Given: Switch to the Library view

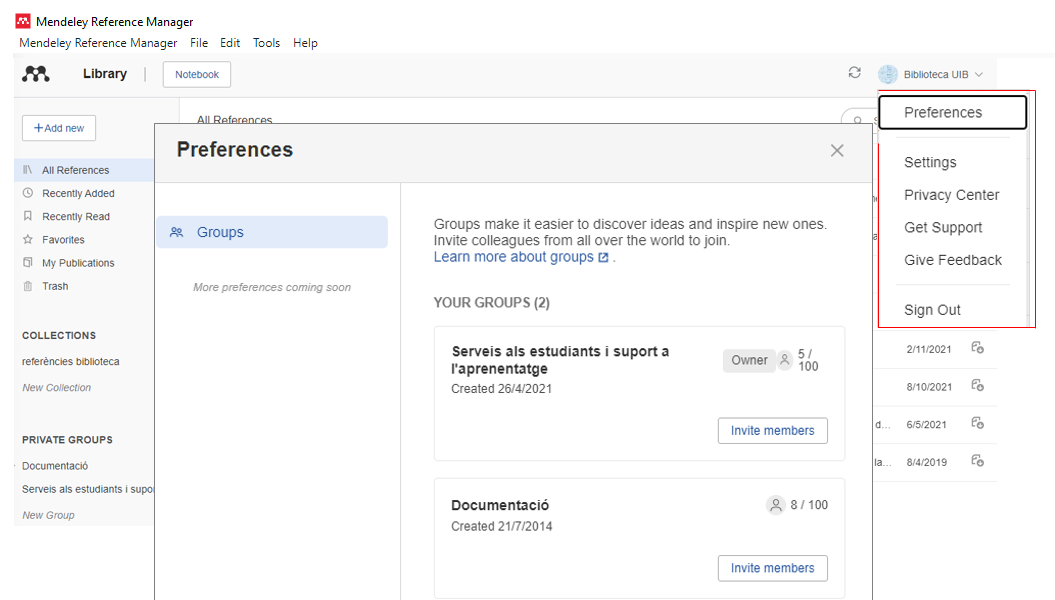Looking at the screenshot, I should point(105,74).
